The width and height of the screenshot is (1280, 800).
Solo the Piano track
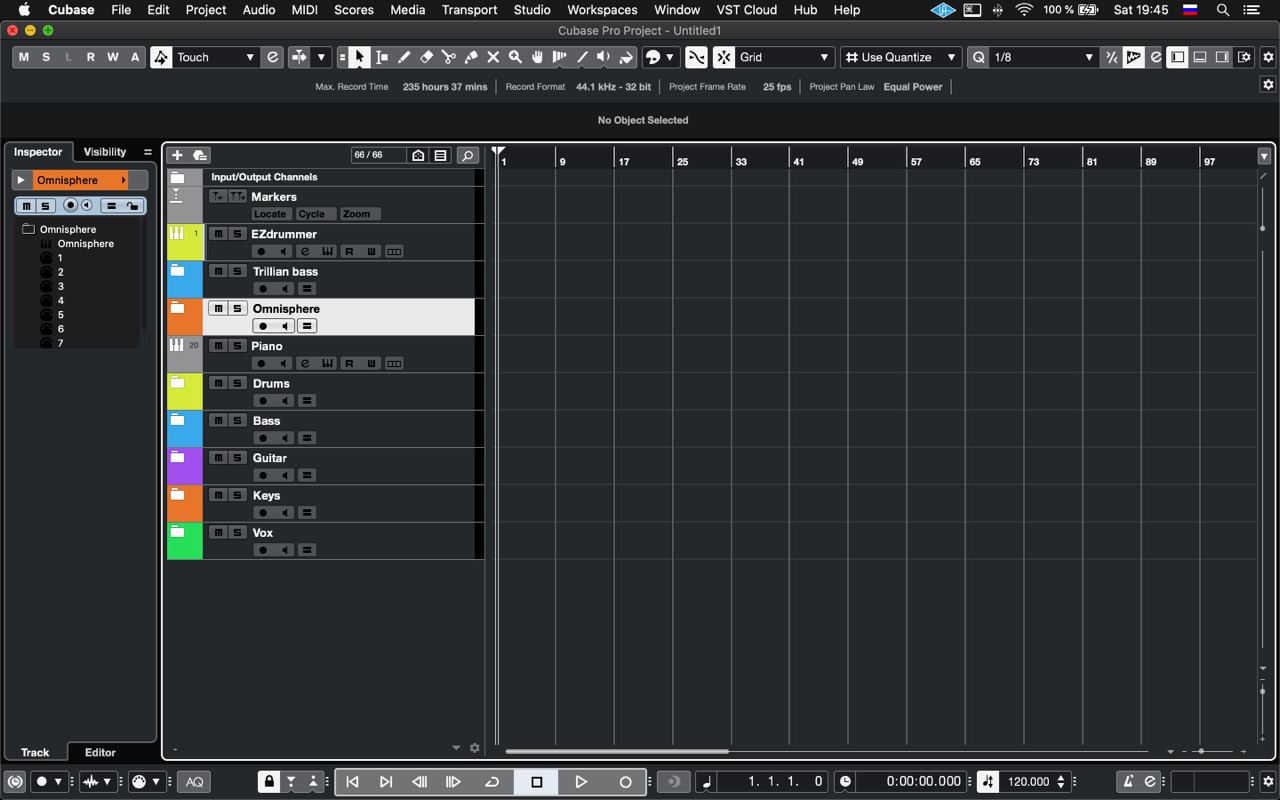coord(237,346)
